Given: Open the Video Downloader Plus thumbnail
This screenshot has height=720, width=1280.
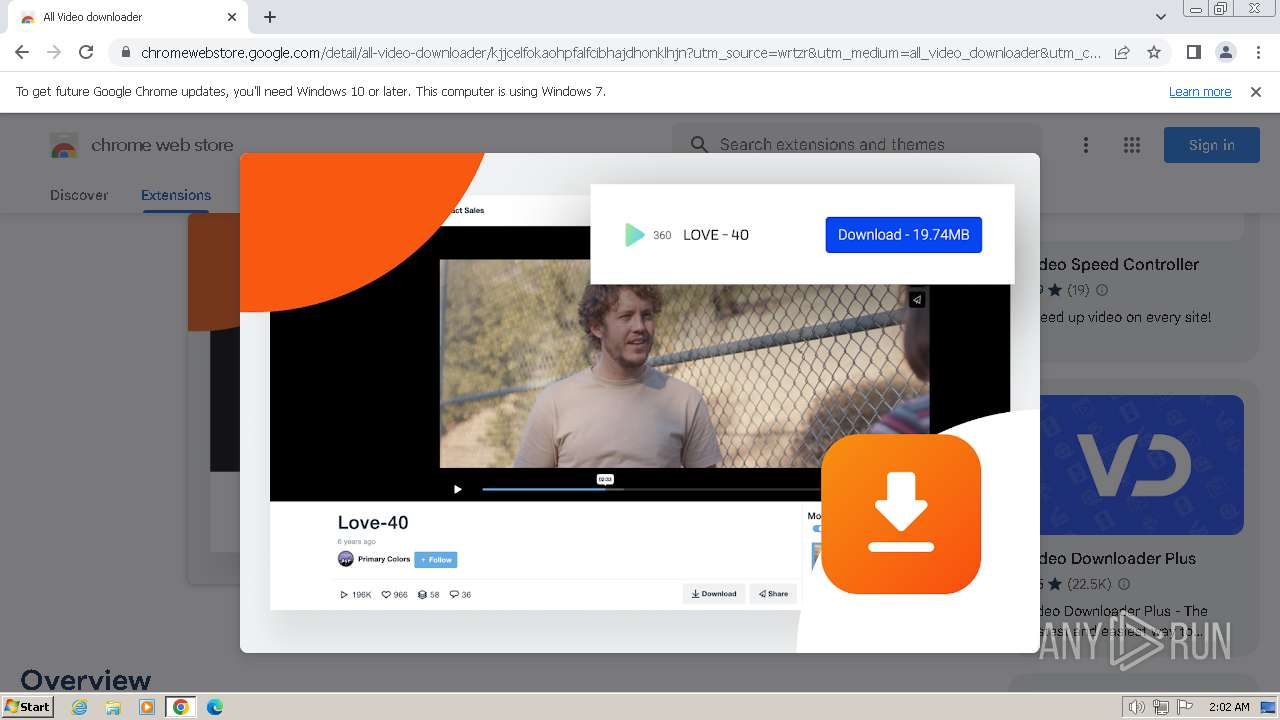Looking at the screenshot, I should tap(1142, 465).
